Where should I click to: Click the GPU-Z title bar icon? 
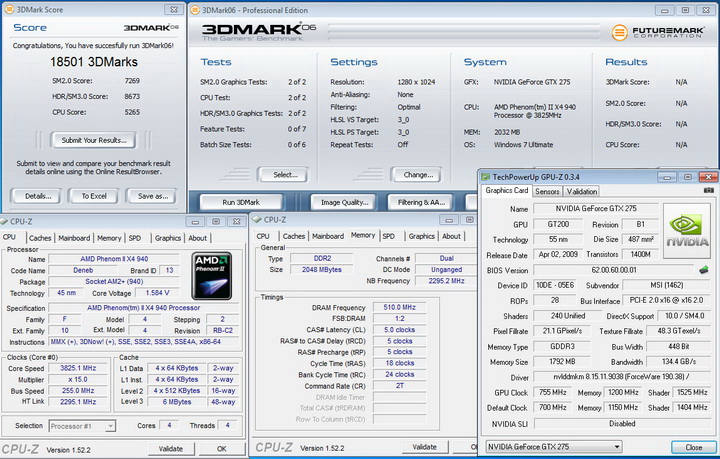tap(487, 175)
